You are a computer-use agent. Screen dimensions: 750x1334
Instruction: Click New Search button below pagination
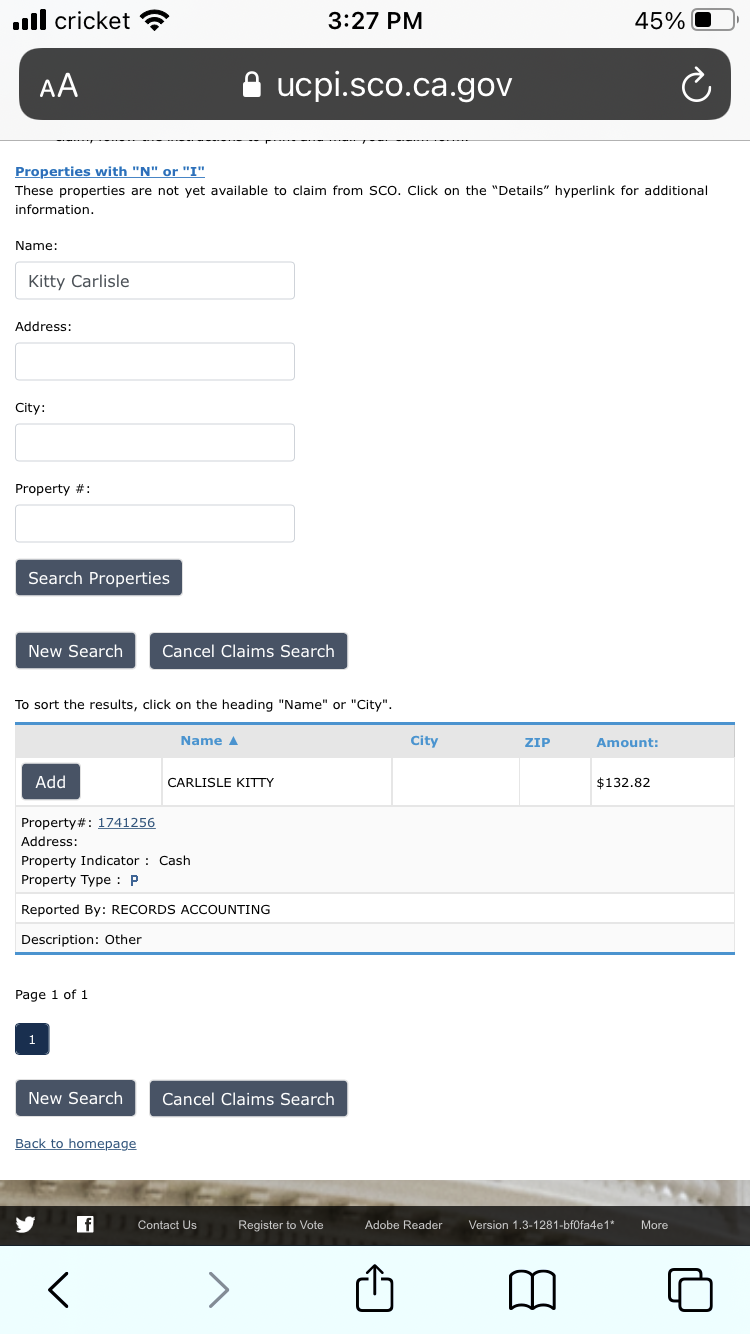point(75,1098)
